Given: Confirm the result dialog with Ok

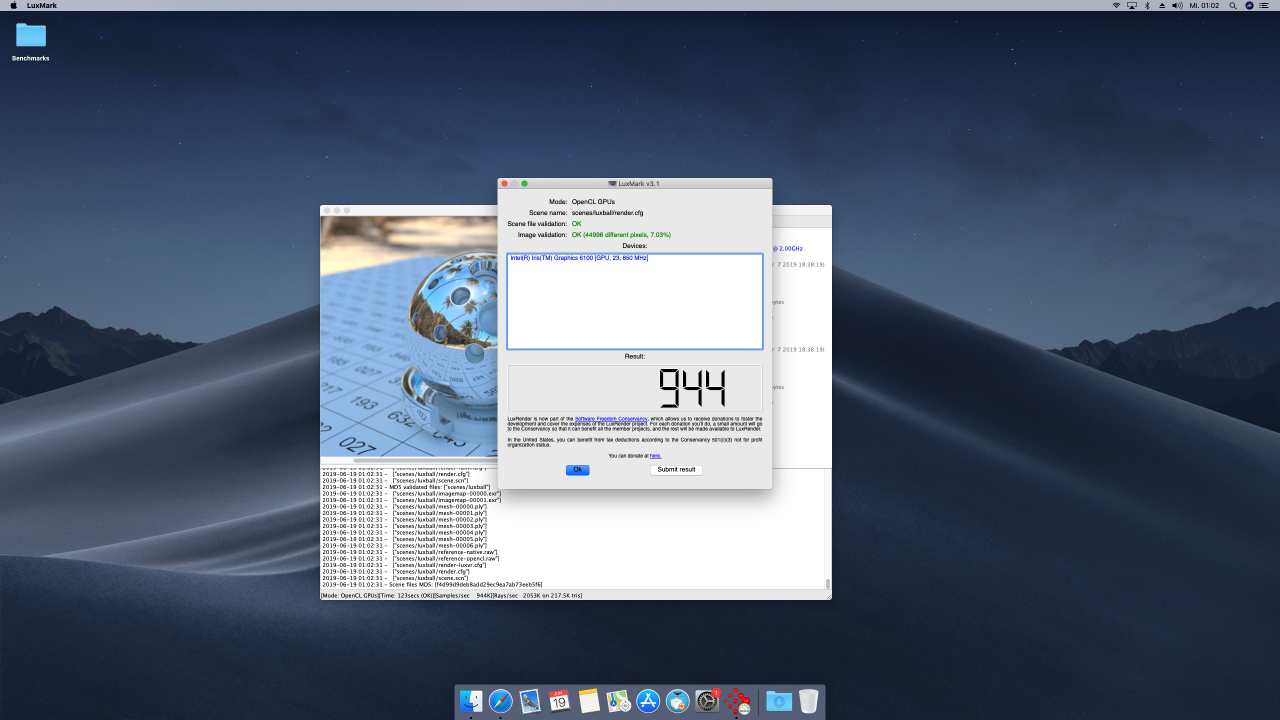Looking at the screenshot, I should tap(577, 470).
